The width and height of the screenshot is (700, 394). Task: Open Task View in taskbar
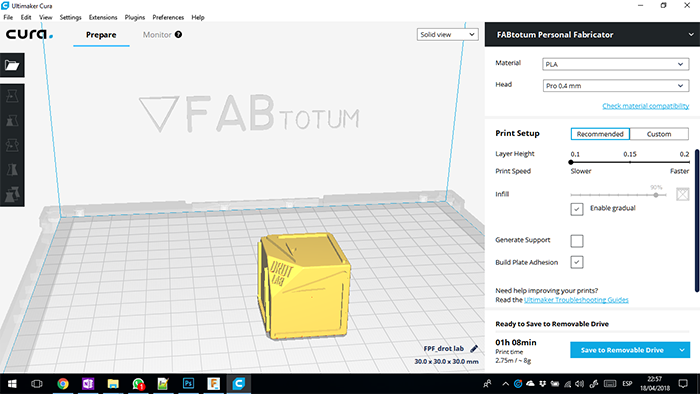(37, 384)
